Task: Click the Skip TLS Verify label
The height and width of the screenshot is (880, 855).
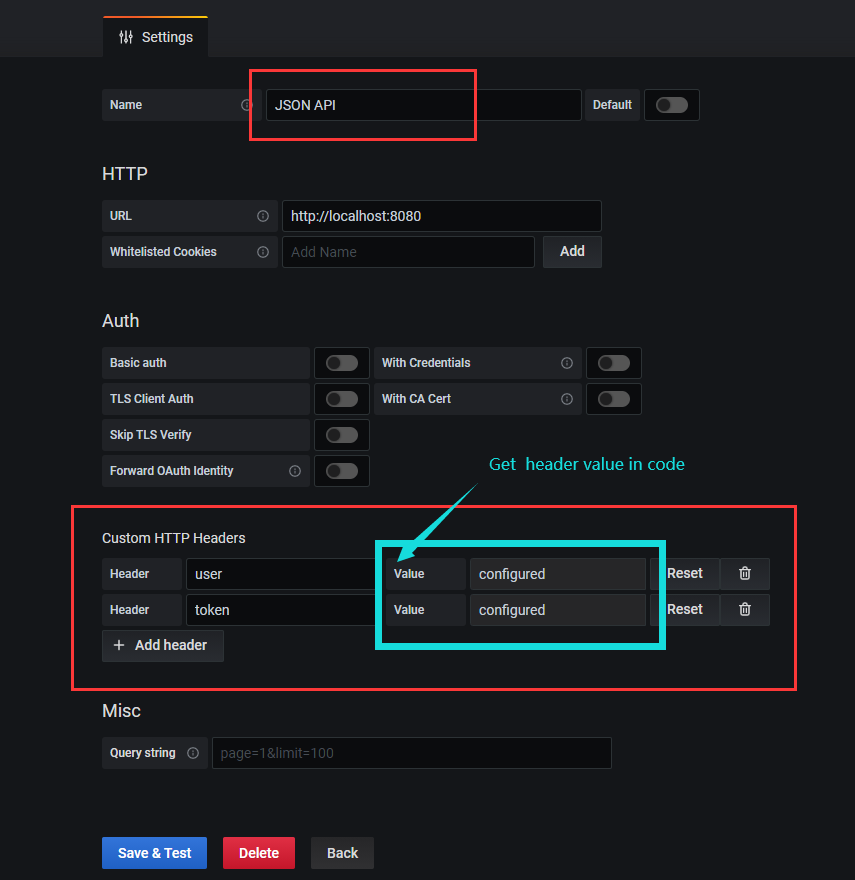Action: click(x=150, y=435)
